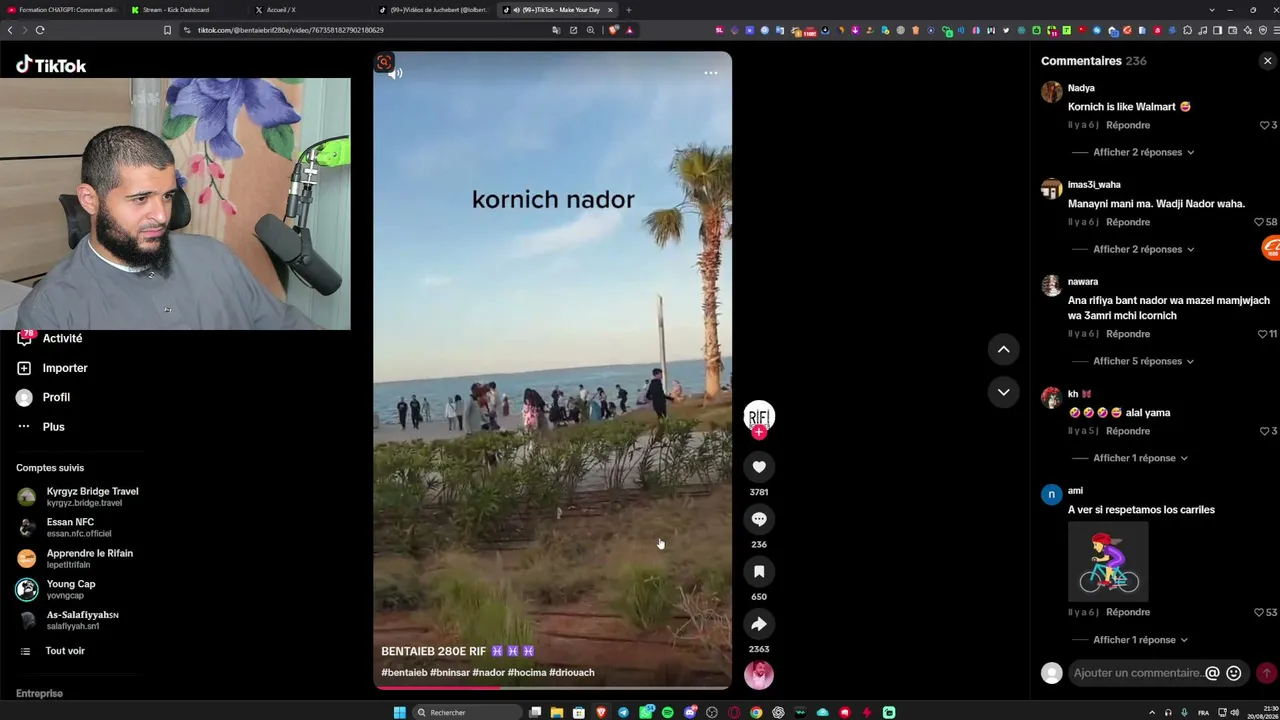Viewport: 1280px width, 720px height.
Task: Close the comments panel
Action: click(x=1267, y=61)
